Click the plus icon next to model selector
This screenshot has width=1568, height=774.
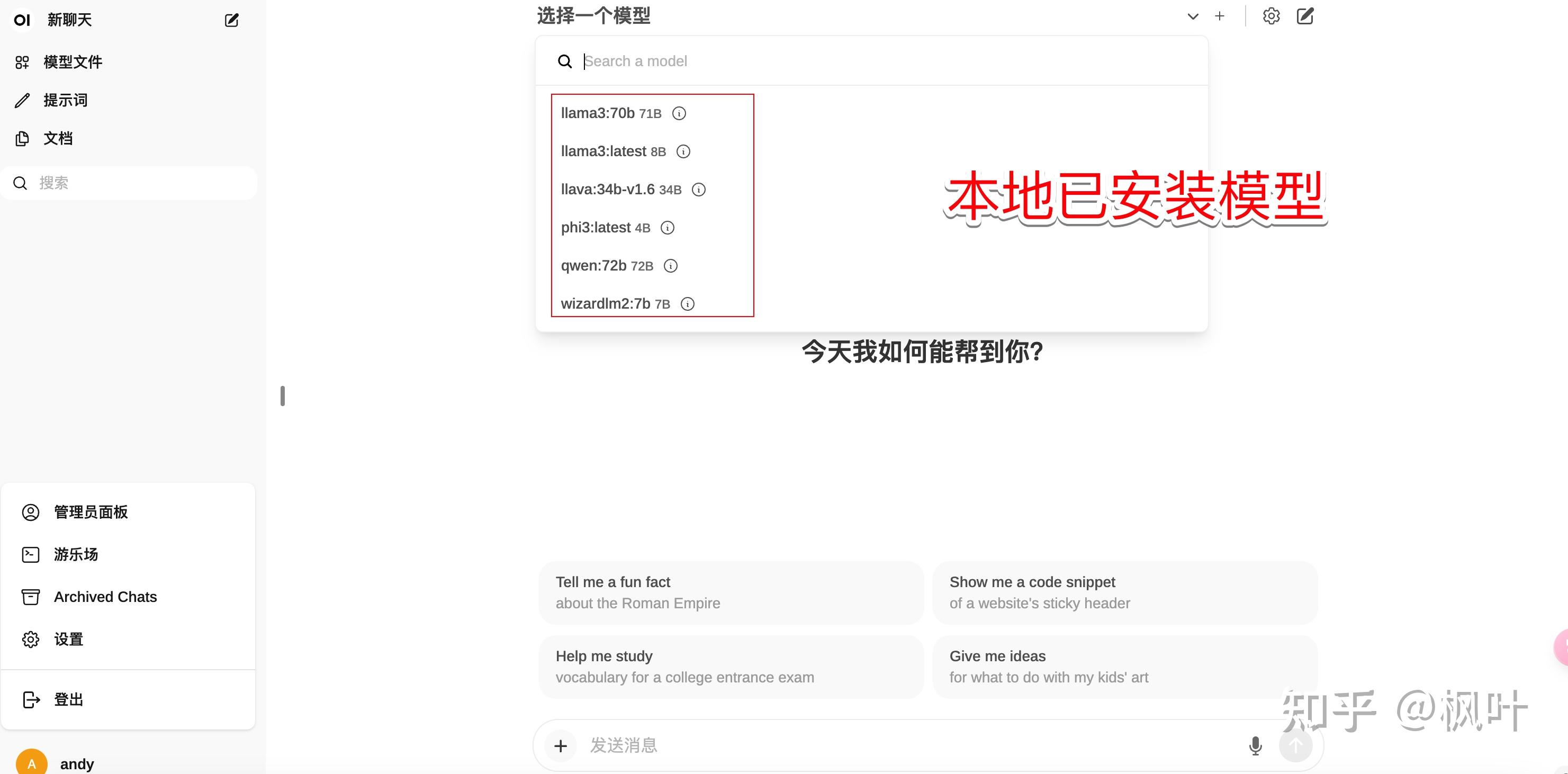[x=1220, y=16]
